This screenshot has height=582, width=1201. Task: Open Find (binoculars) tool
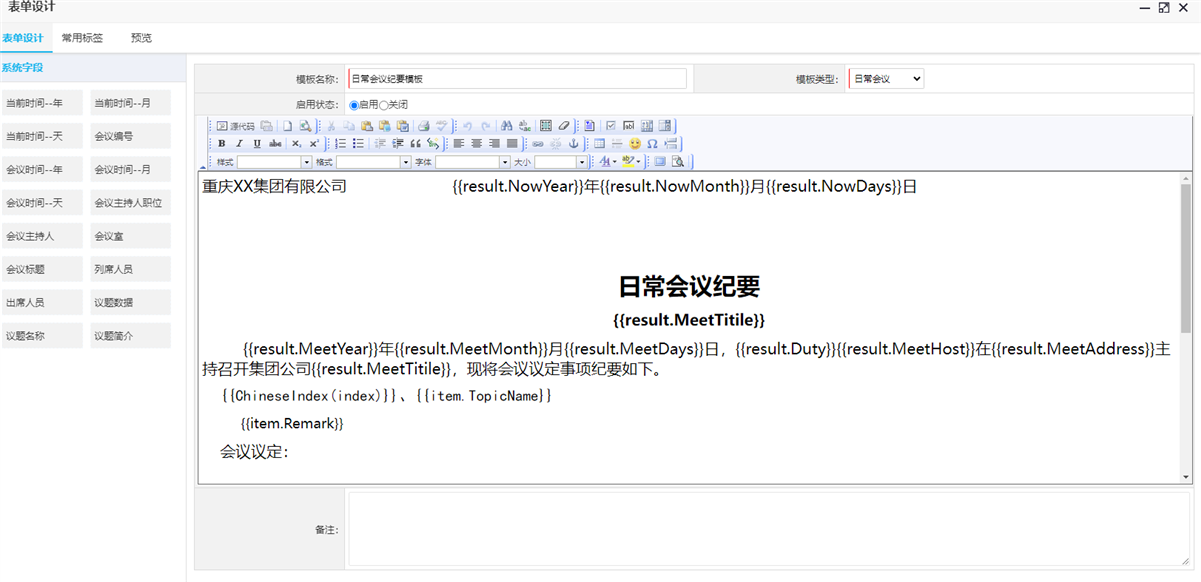[506, 126]
